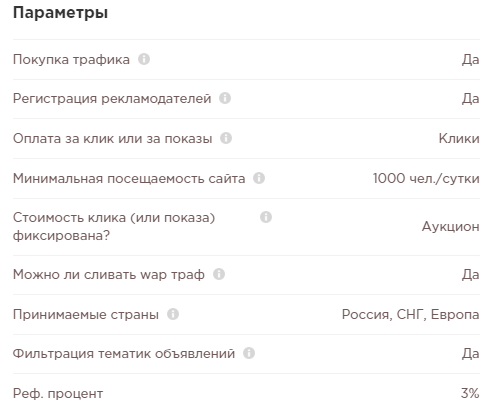Click Минимальная посещаемость сайта label
The width and height of the screenshot is (489, 410).
click(129, 179)
